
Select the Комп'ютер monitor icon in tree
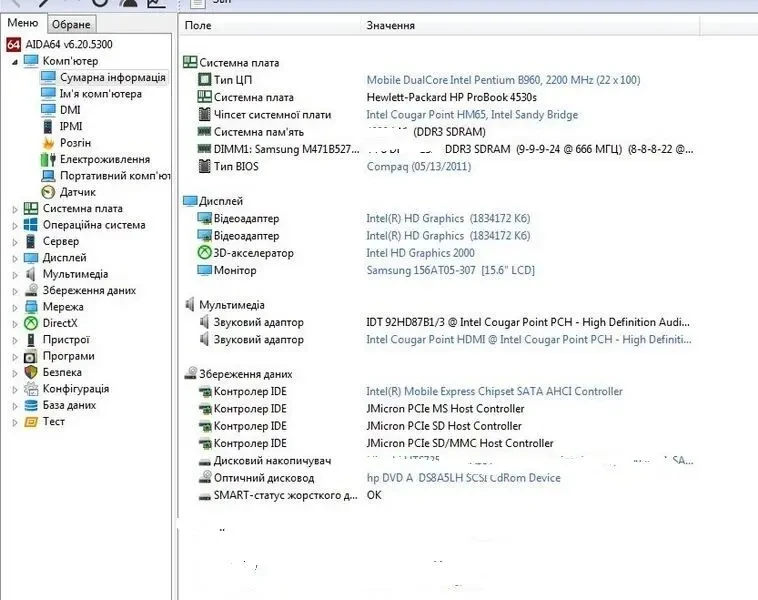(31, 61)
